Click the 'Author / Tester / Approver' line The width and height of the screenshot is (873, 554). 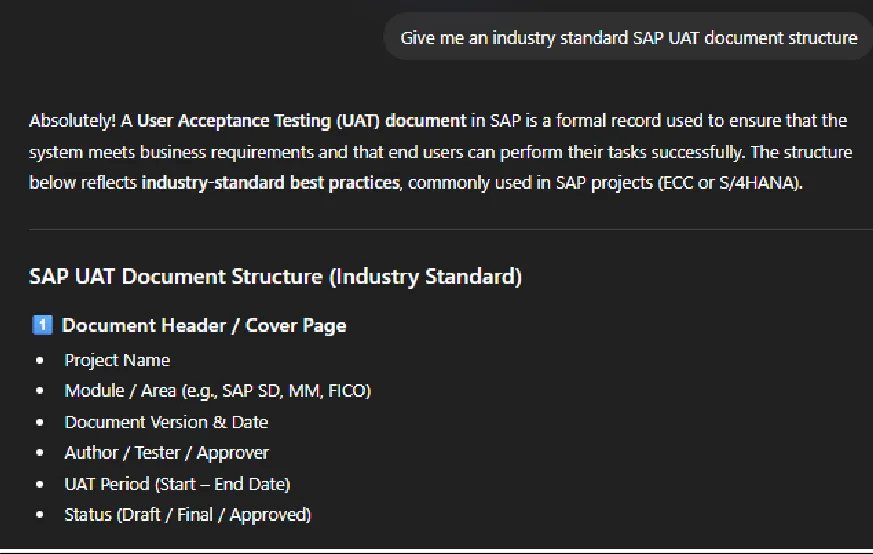tap(166, 453)
